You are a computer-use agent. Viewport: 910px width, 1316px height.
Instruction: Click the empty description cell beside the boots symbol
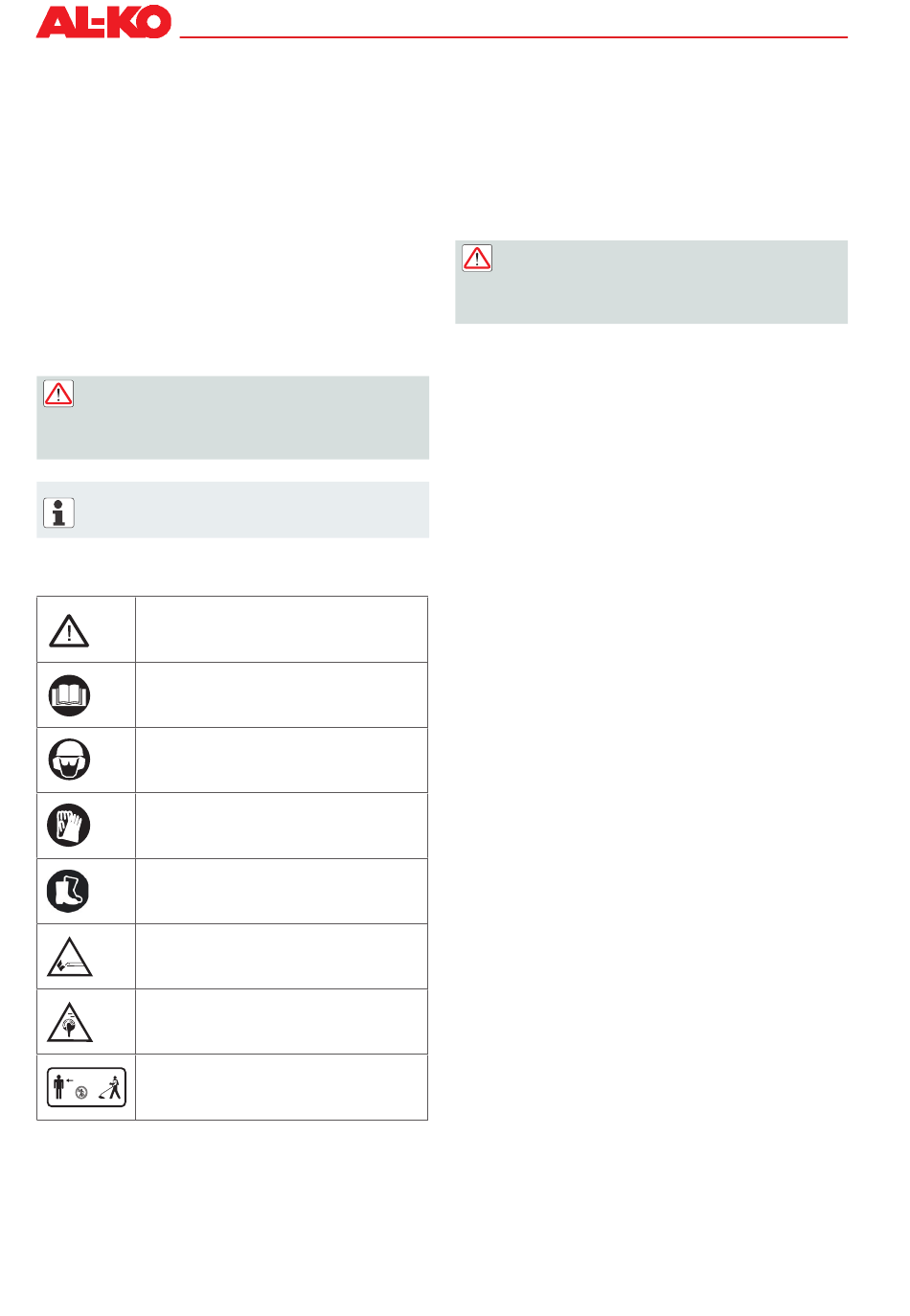coord(282,891)
